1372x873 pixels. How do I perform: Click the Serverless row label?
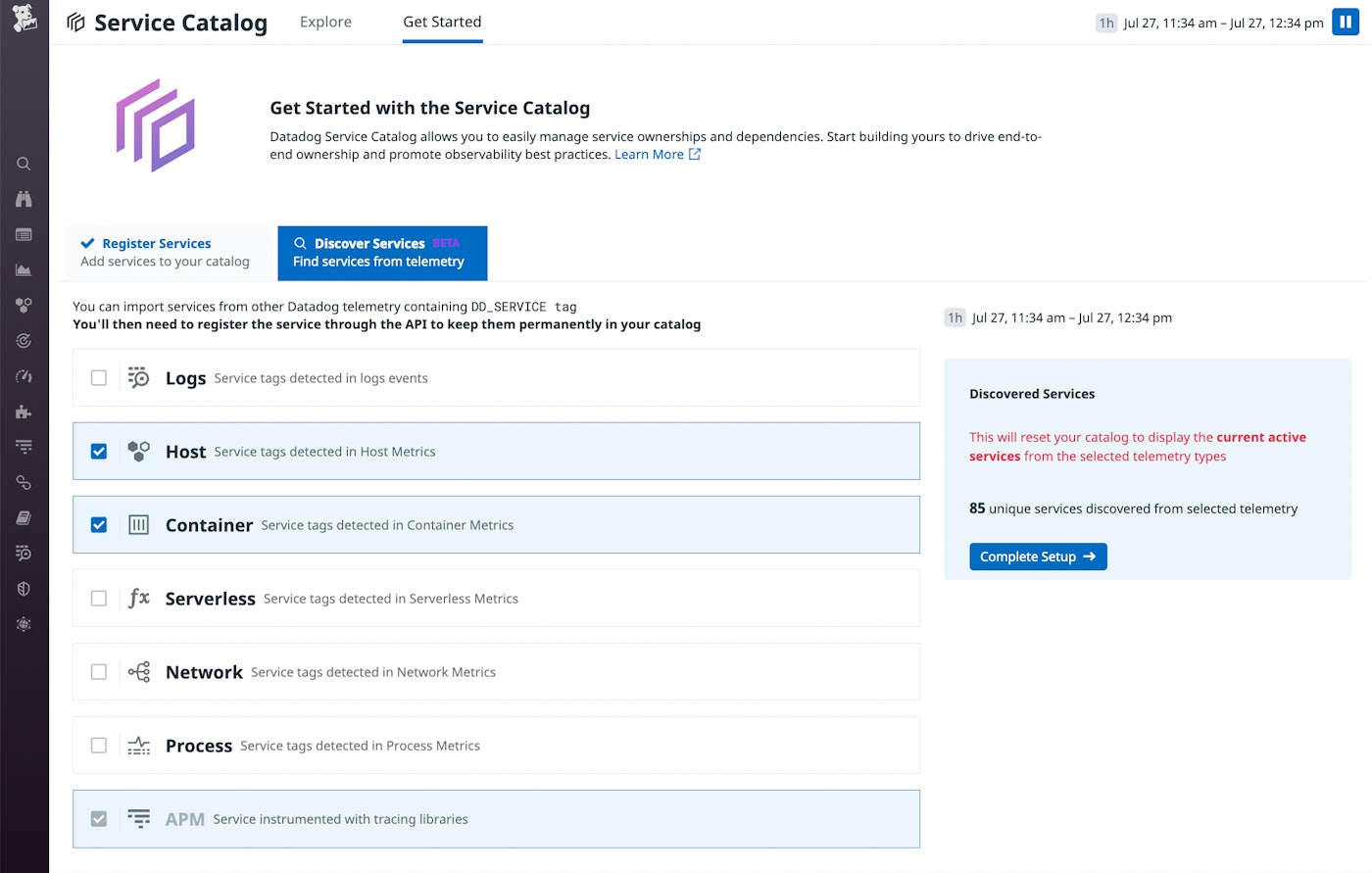click(x=210, y=599)
